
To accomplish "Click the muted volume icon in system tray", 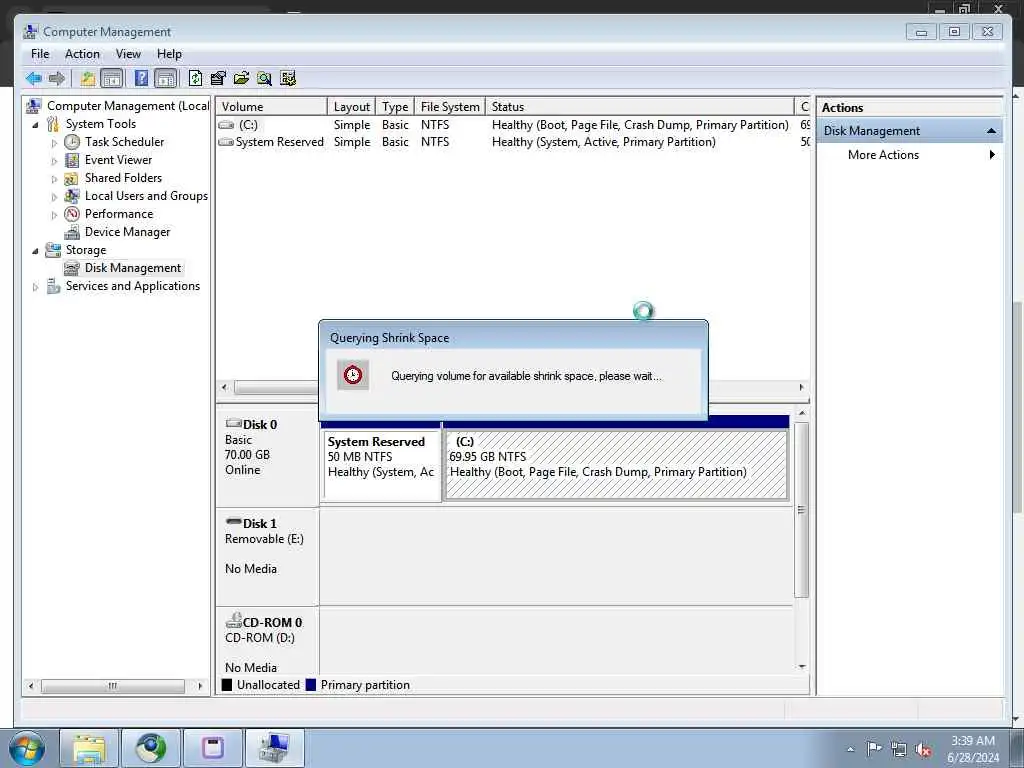I will [x=923, y=749].
